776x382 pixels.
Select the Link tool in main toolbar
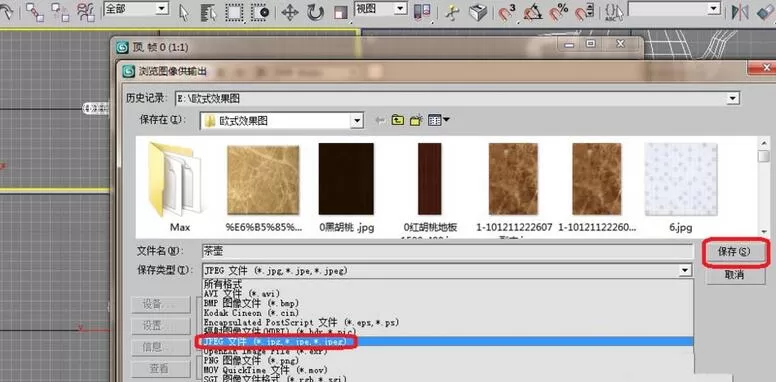tap(34, 12)
